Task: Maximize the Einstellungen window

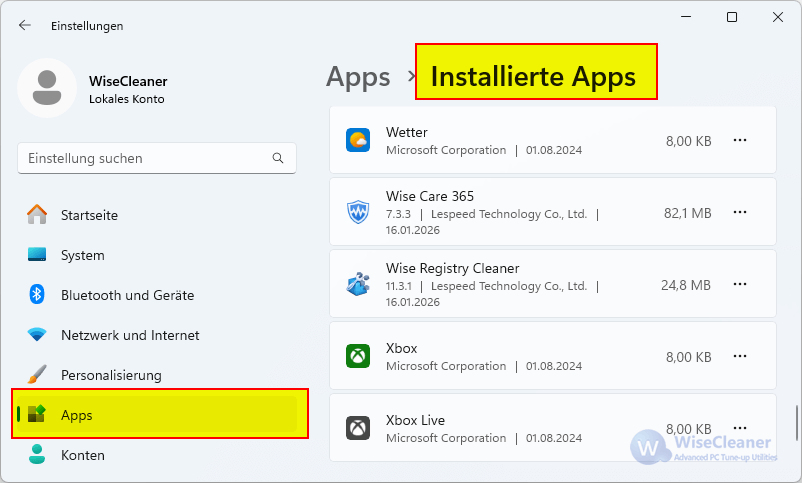Action: tap(732, 17)
